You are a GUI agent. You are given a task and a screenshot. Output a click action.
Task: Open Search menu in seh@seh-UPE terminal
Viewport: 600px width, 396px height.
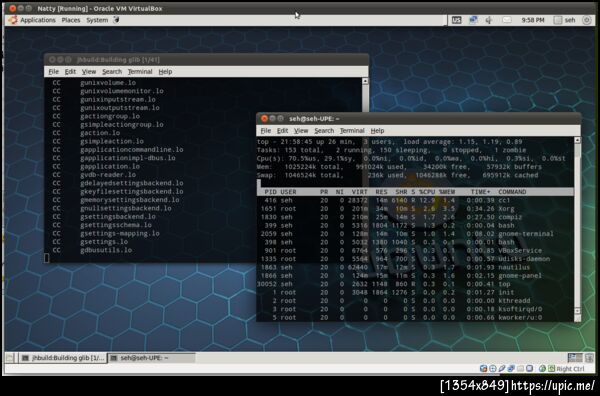(x=324, y=130)
